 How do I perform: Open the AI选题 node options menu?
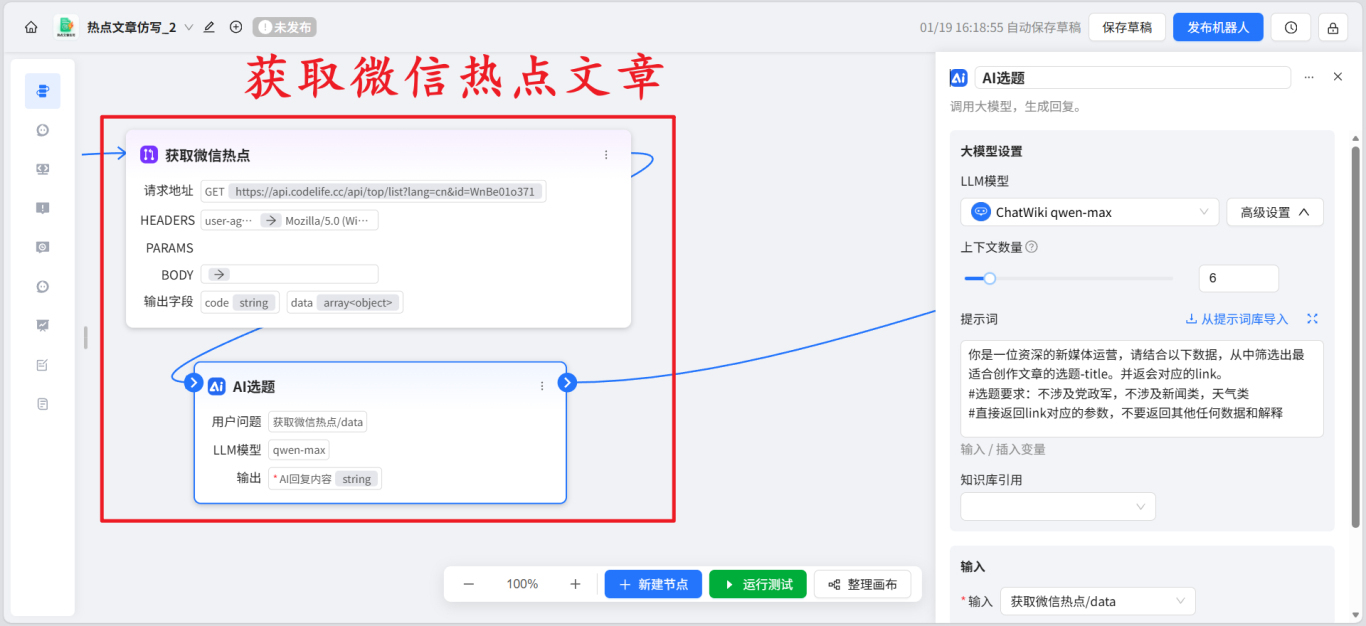point(542,384)
